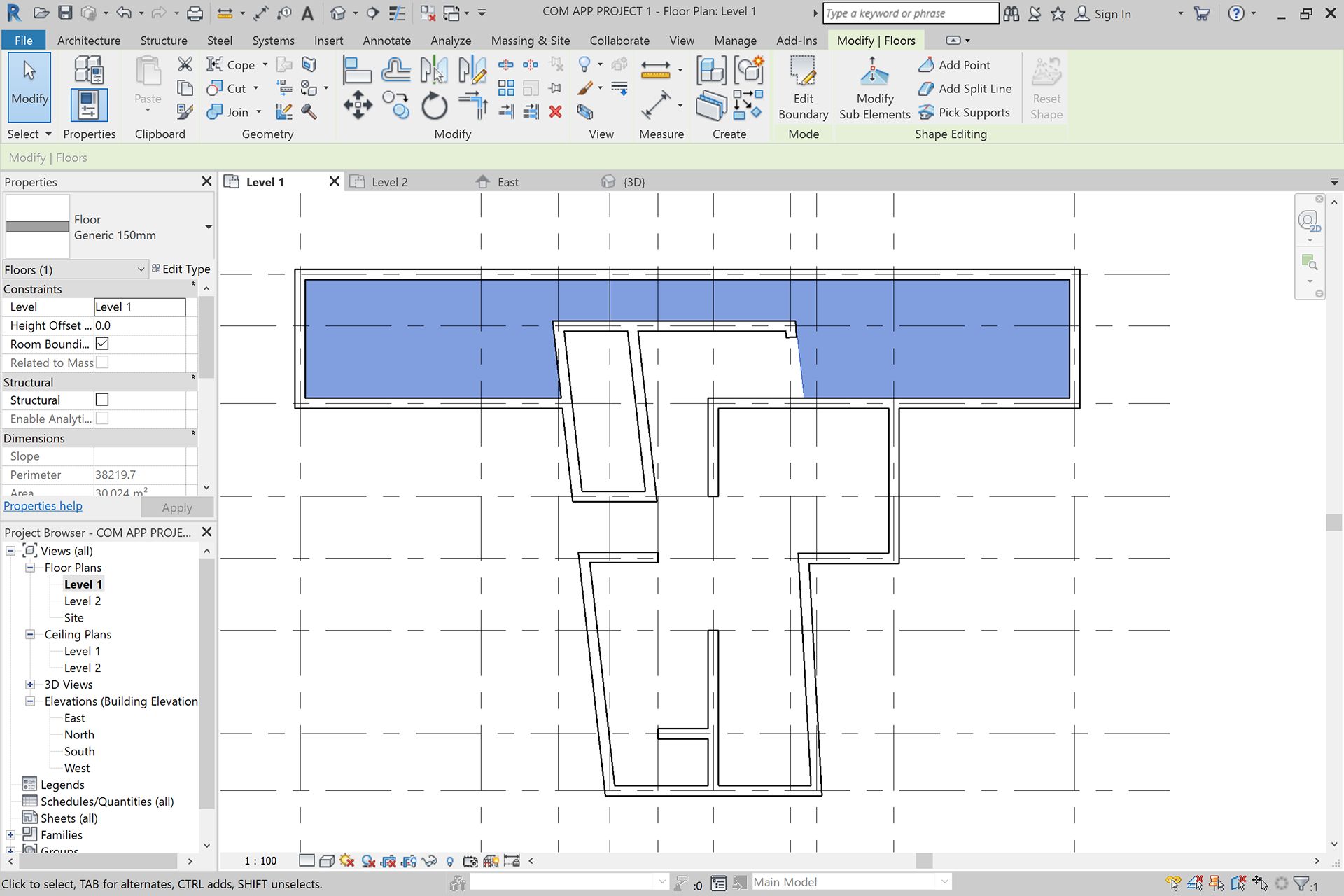The height and width of the screenshot is (896, 1344).
Task: Click Modify Sub Elements tool
Action: [x=874, y=89]
